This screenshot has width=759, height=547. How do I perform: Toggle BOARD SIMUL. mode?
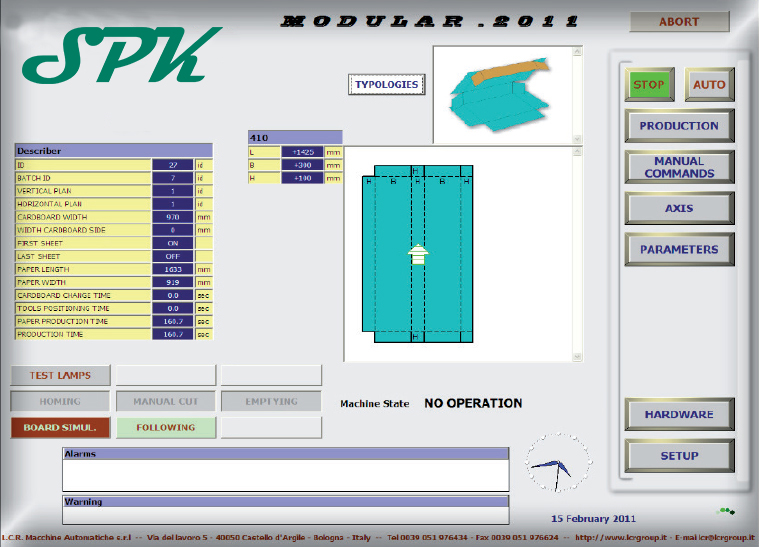(61, 428)
